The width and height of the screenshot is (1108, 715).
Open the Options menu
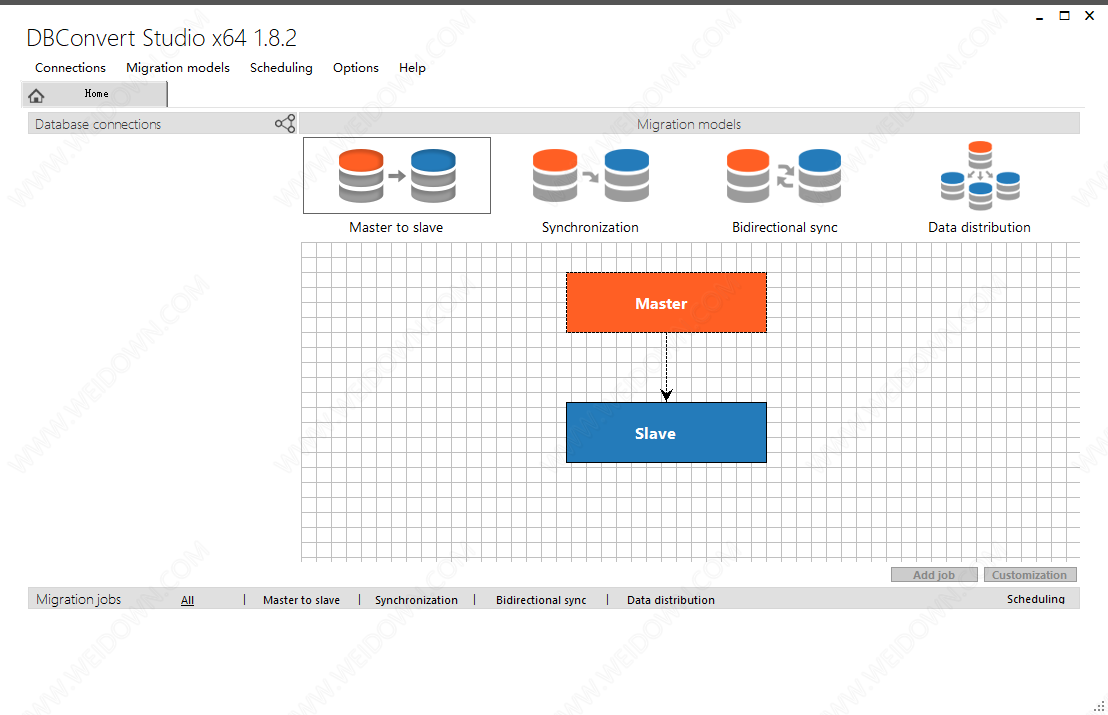pos(356,68)
